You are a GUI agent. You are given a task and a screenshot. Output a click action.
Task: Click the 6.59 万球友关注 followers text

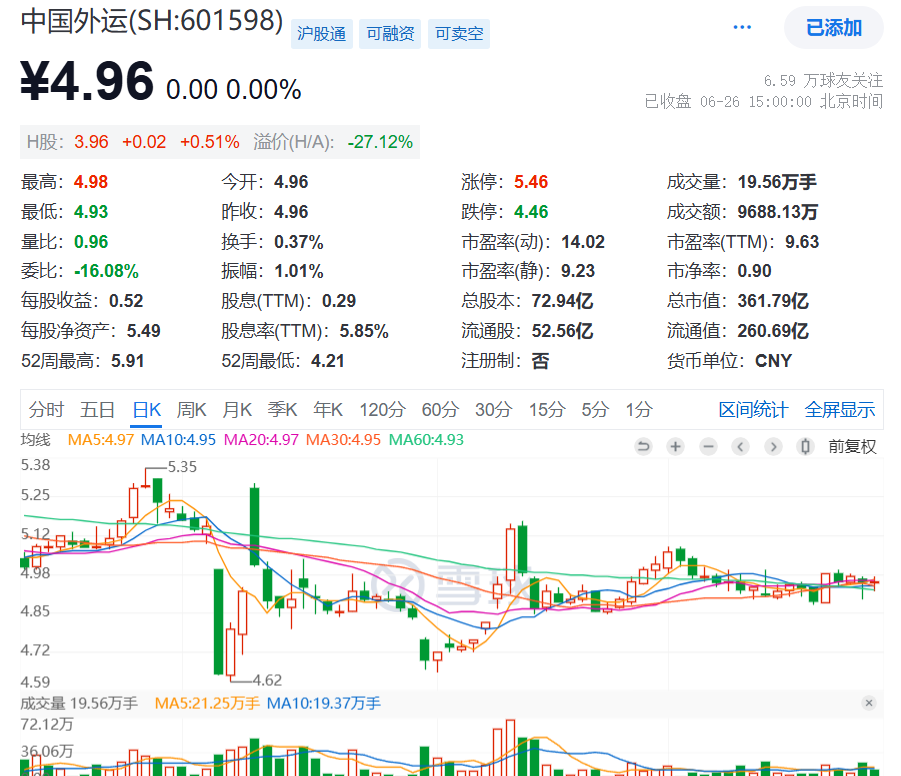(823, 80)
